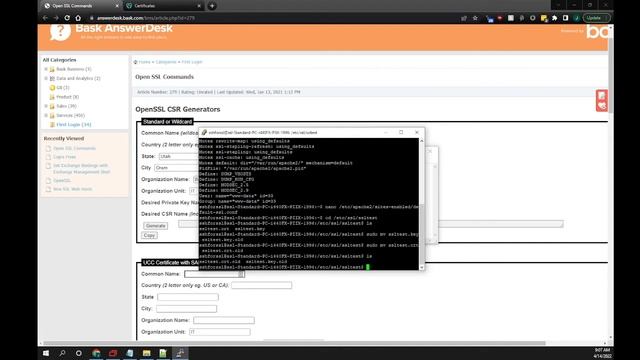640x360 pixels.
Task: Go to the Categories breadcrumb link
Action: point(166,62)
